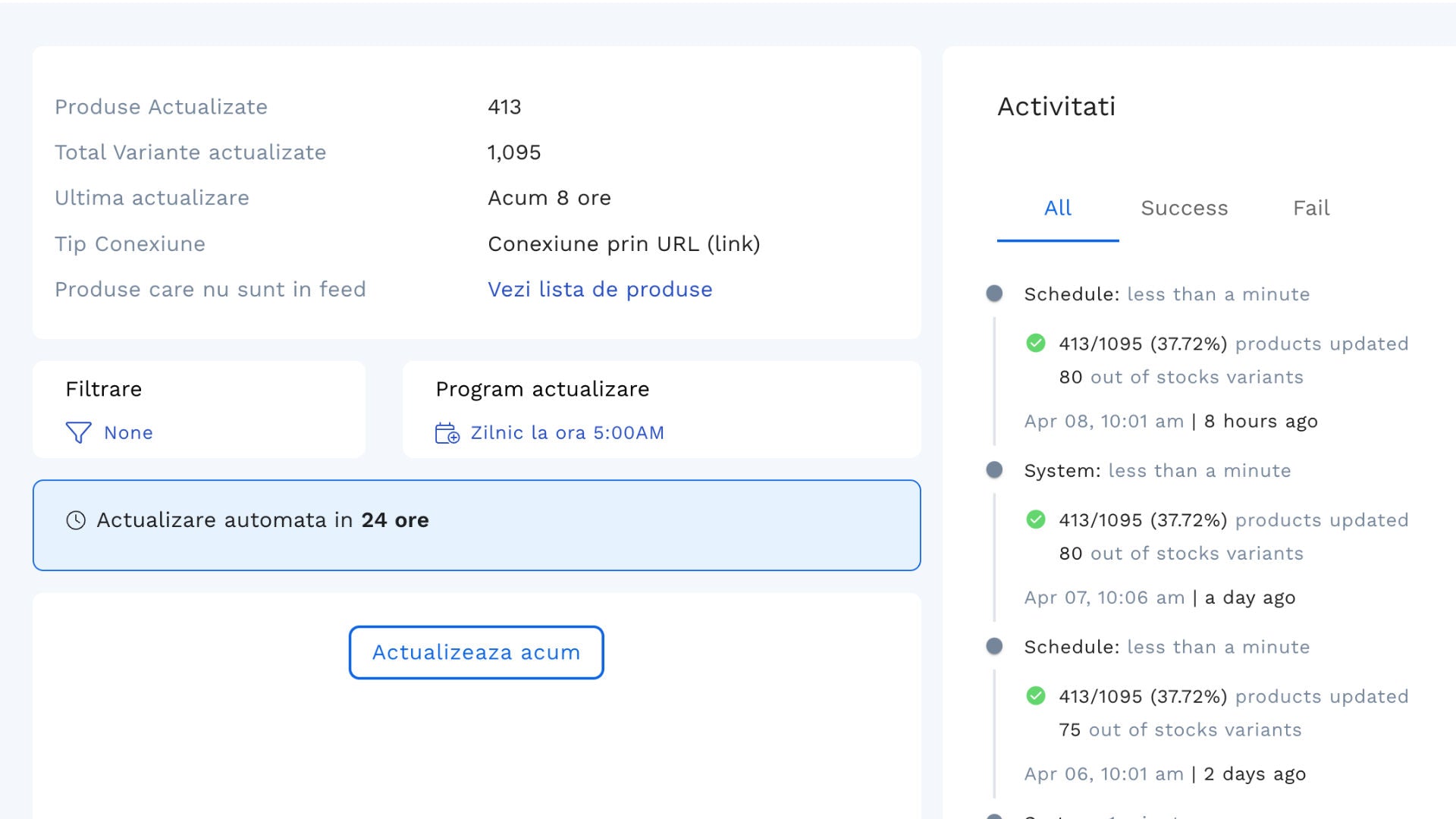1456x819 pixels.
Task: Click green checkmark on Apr 08 activity
Action: point(1035,344)
